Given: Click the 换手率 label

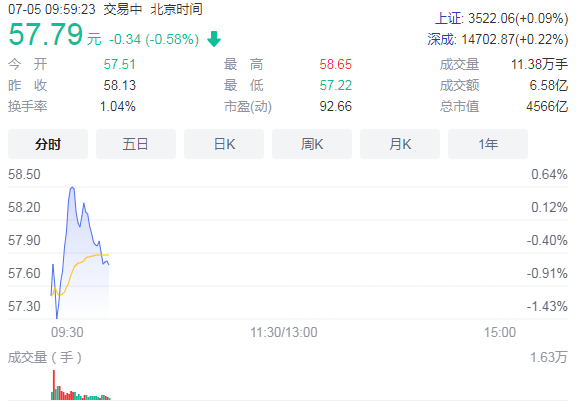Looking at the screenshot, I should point(28,106).
